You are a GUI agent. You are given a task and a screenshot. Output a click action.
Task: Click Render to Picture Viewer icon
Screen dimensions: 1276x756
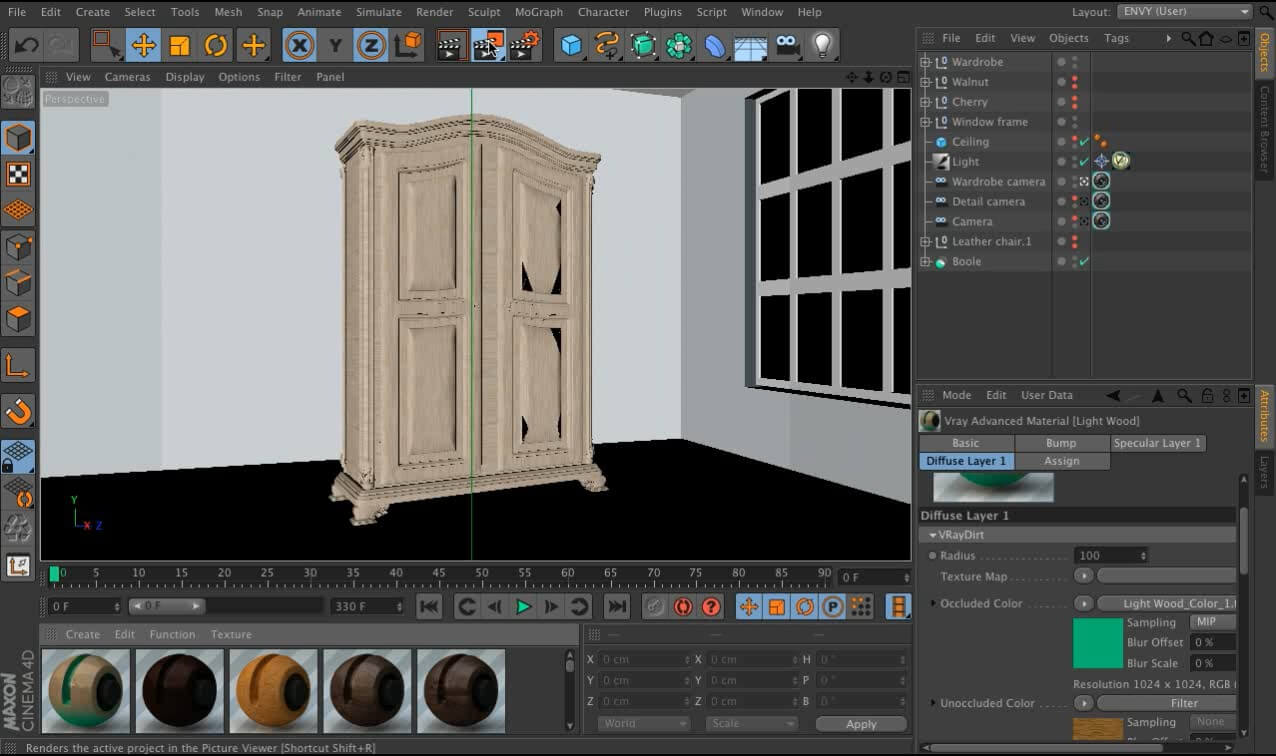tap(488, 46)
